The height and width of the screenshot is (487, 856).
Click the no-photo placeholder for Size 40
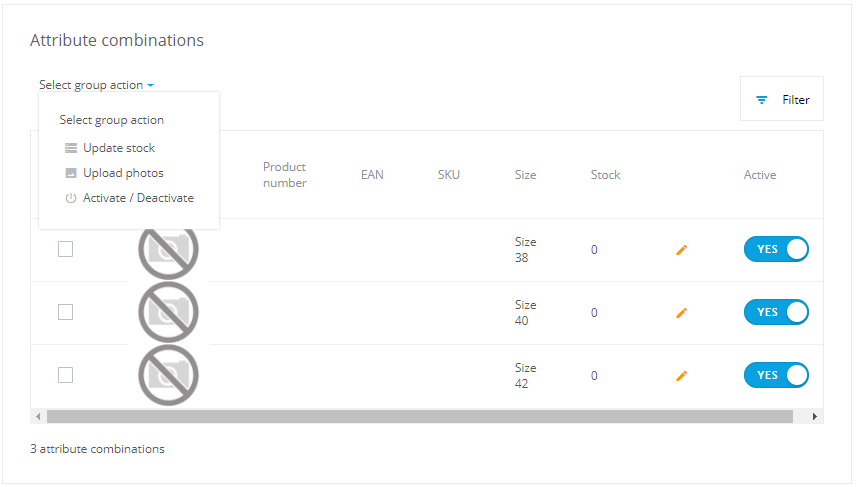pos(168,312)
